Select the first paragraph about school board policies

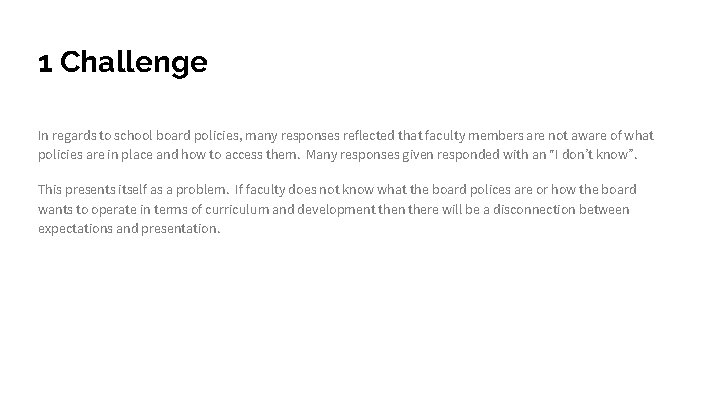(x=345, y=145)
